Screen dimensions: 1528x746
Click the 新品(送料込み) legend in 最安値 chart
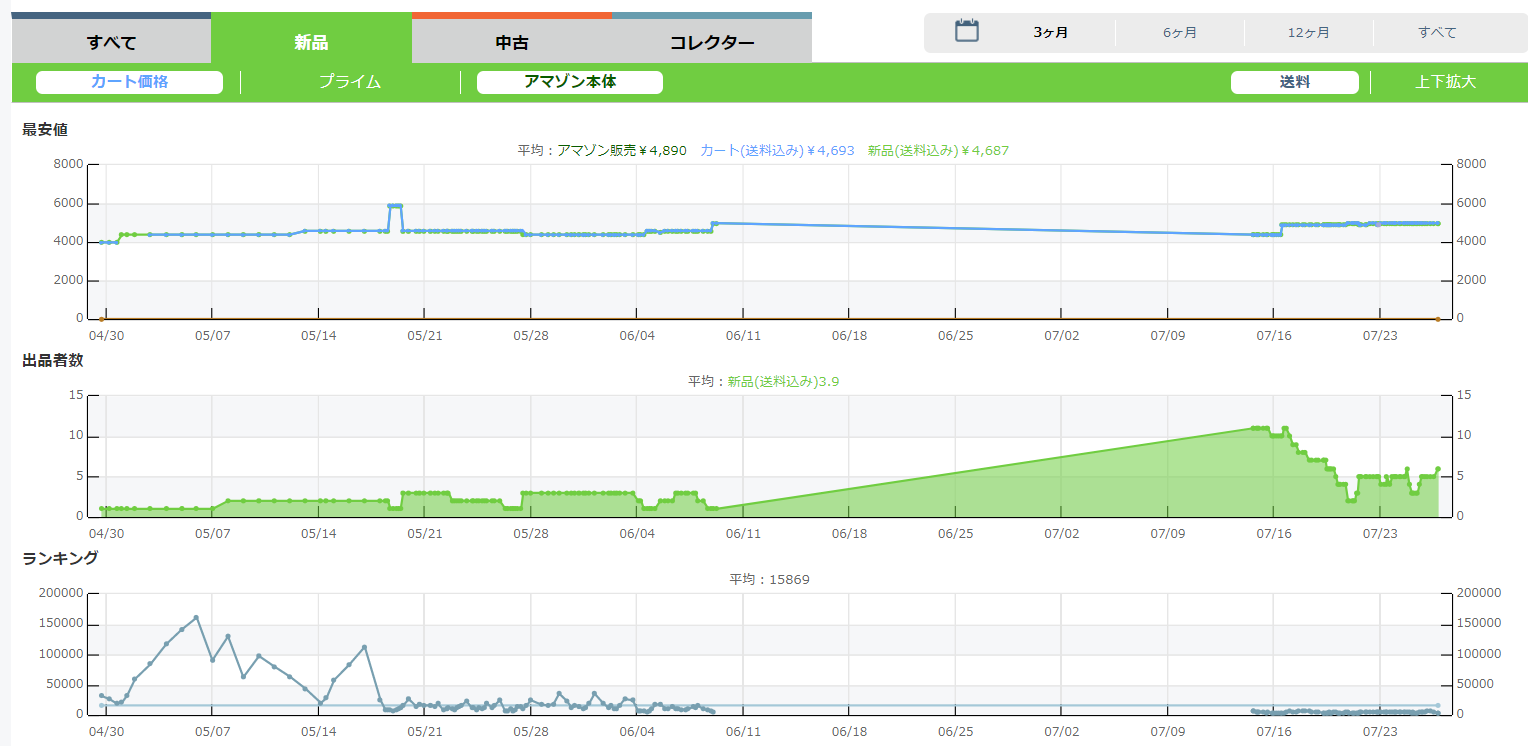coord(938,150)
